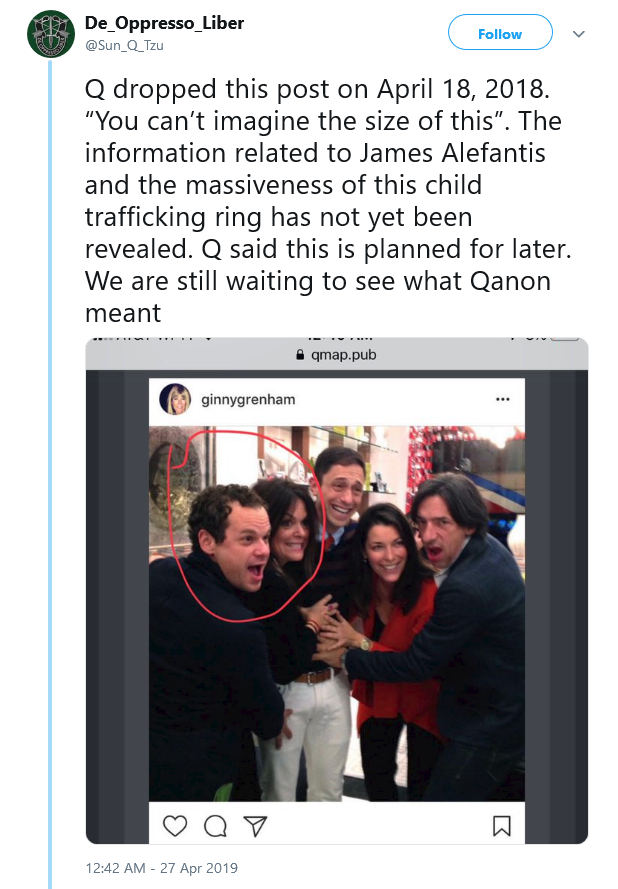Click the ginnygrenham round profile picture
The width and height of the screenshot is (618, 889).
[x=175, y=399]
